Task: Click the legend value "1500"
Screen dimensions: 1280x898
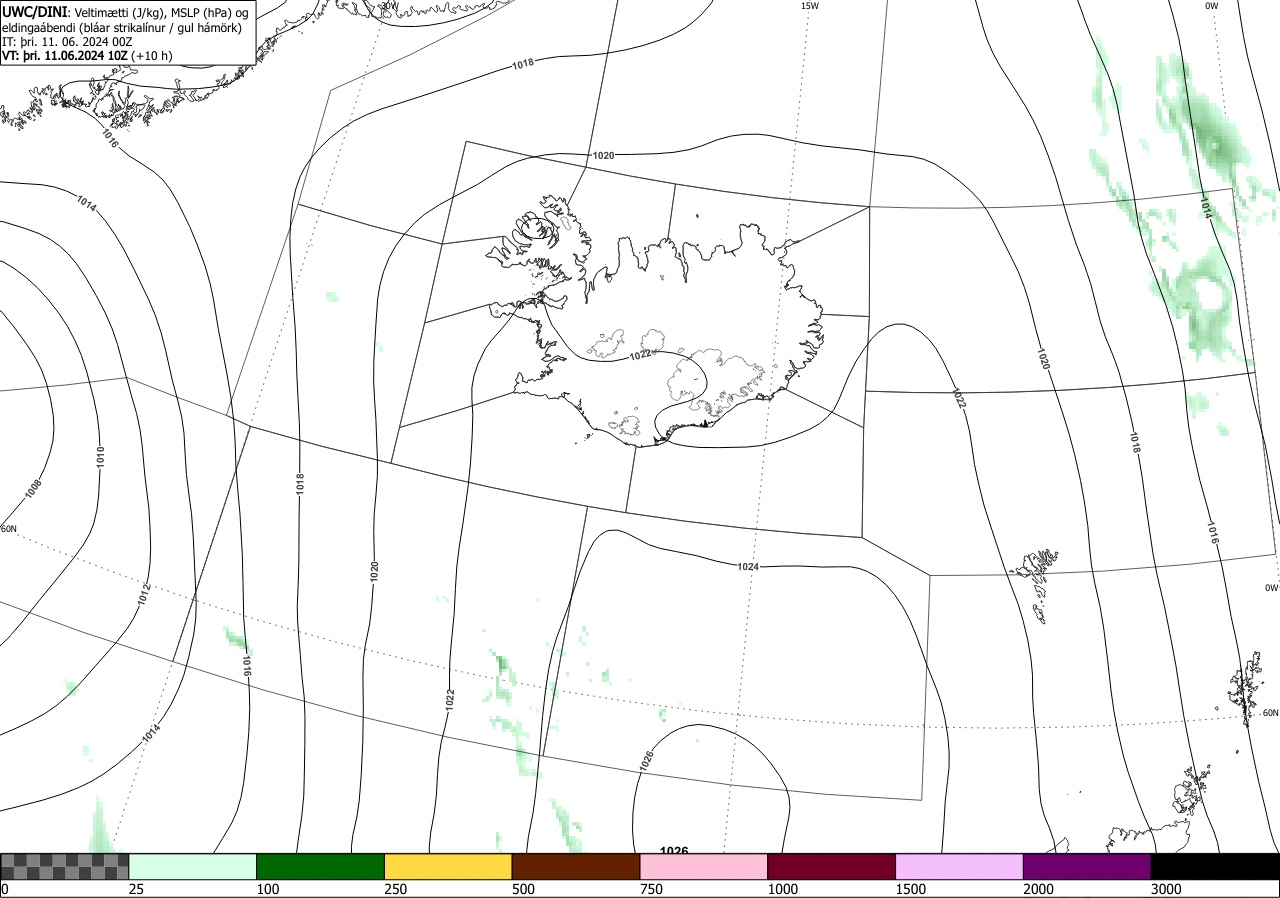Action: point(910,889)
